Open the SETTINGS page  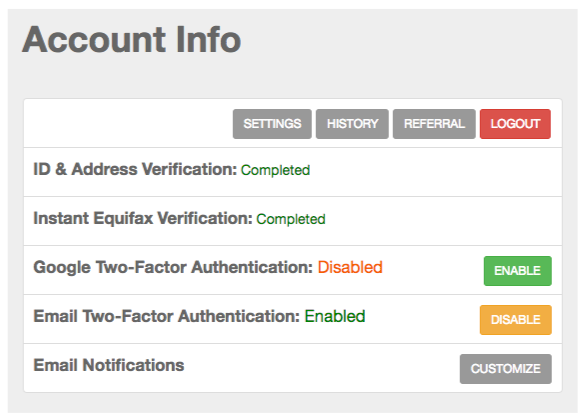[x=272, y=124]
